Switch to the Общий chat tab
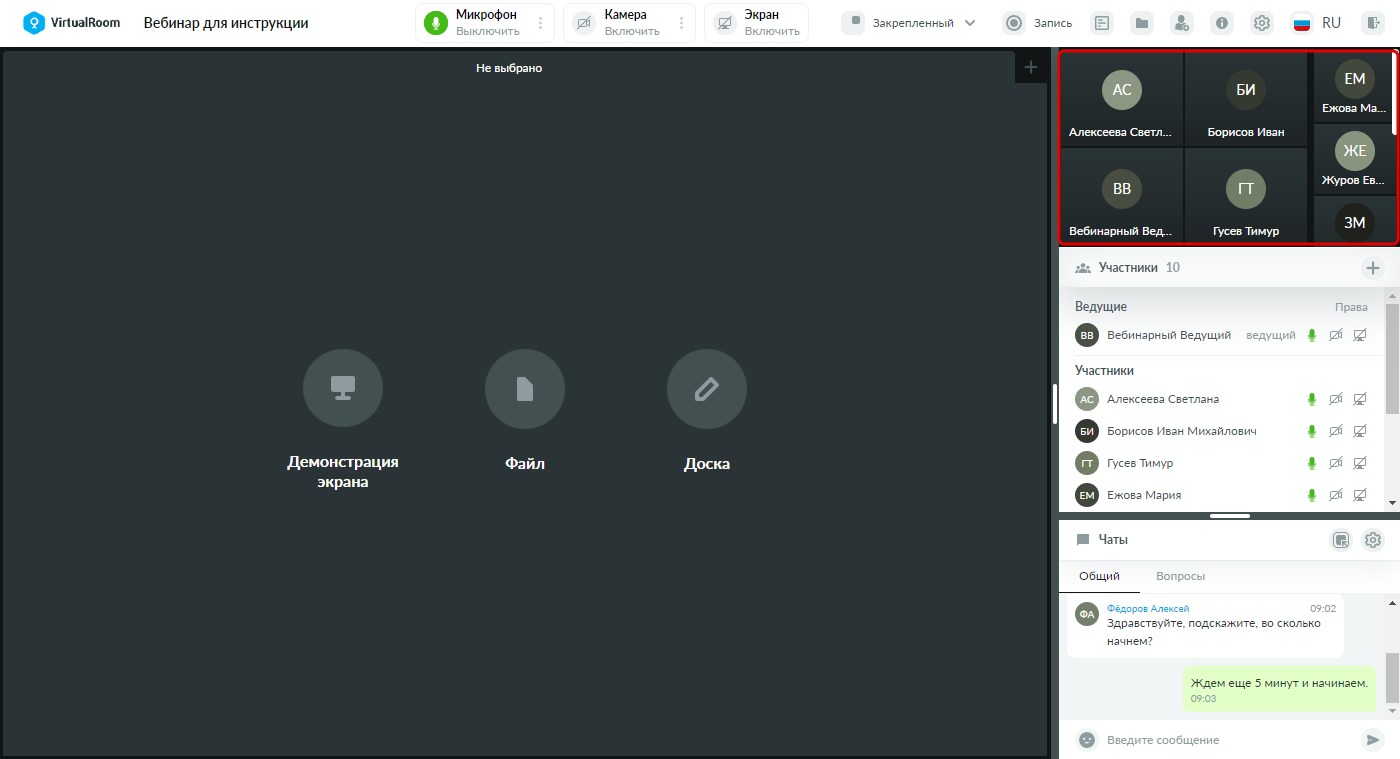 1099,576
